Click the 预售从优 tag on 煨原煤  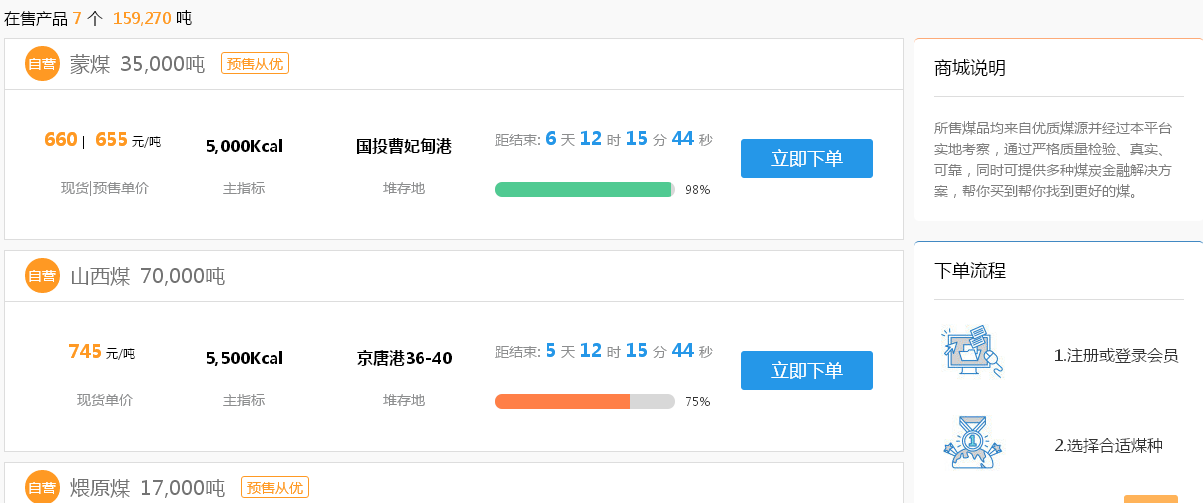click(x=275, y=488)
